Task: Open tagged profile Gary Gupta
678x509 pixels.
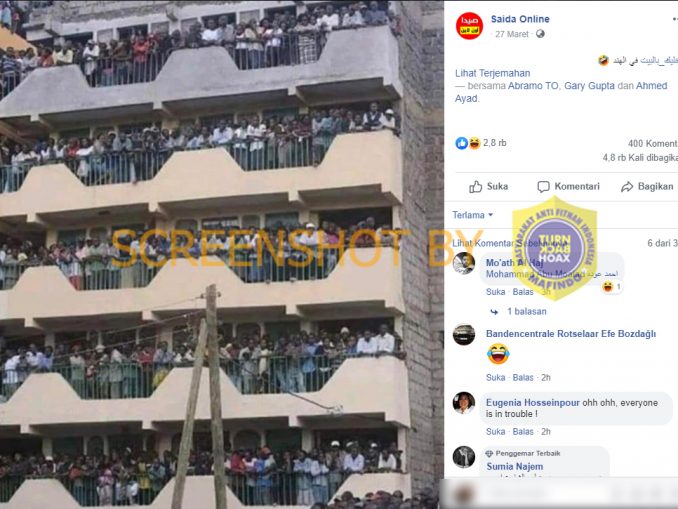Action: pos(589,86)
